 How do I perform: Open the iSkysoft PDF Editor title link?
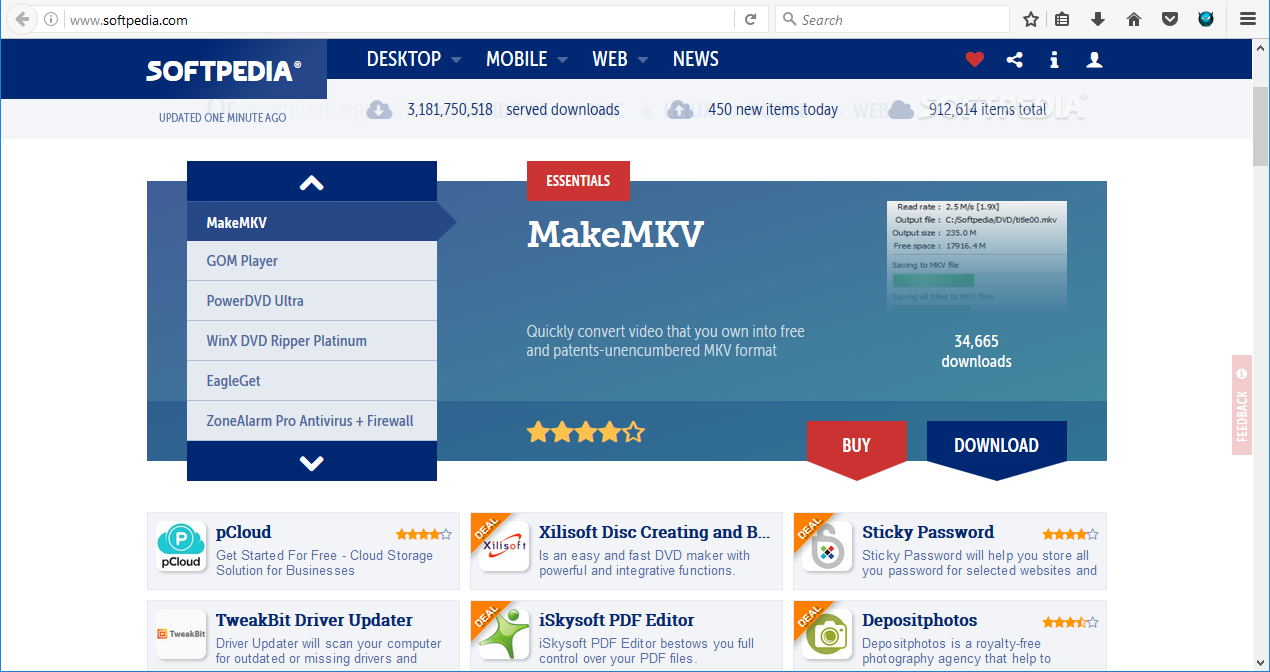coord(616,620)
